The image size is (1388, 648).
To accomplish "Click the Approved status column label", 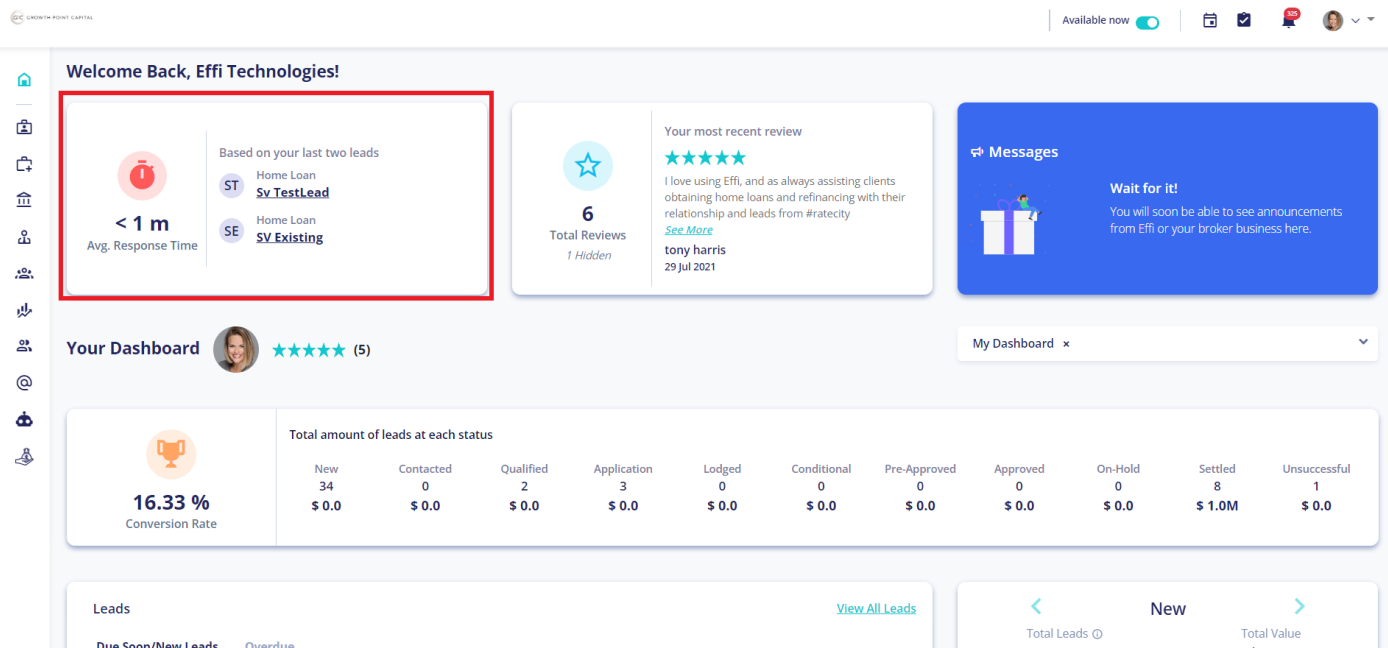I will coord(1019,469).
